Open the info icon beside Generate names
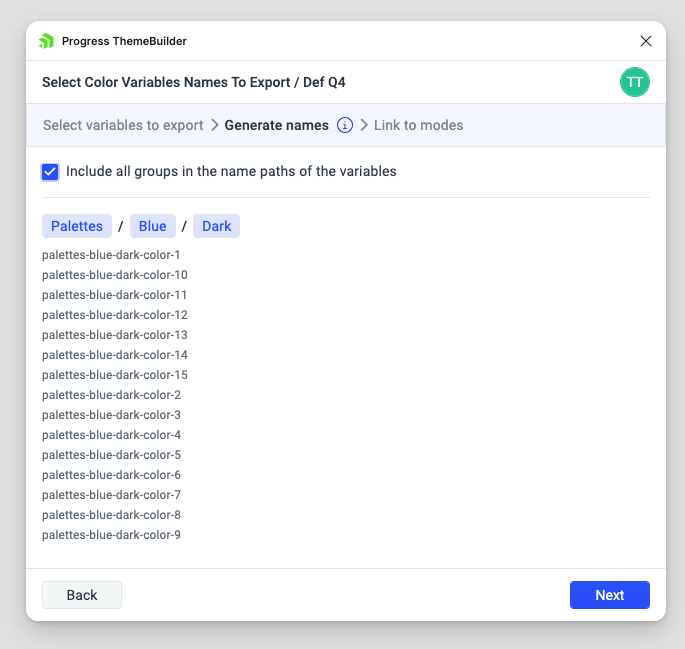685x649 pixels. coord(345,125)
